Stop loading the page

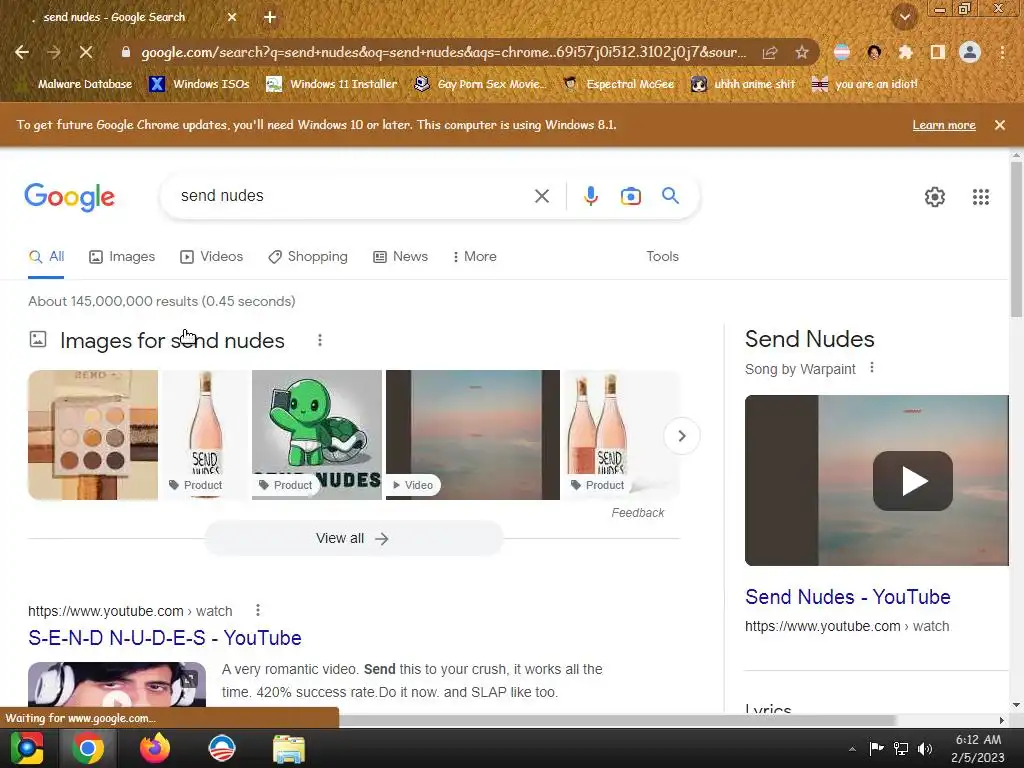click(86, 52)
